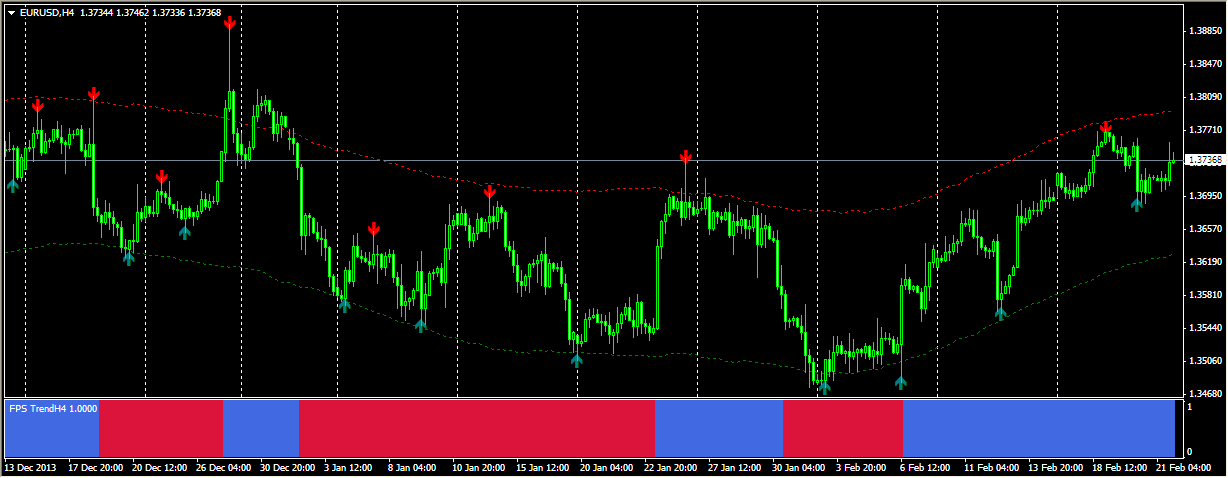Select the last teal up arrow after 18 Feb
The width and height of the screenshot is (1228, 478).
[1136, 204]
